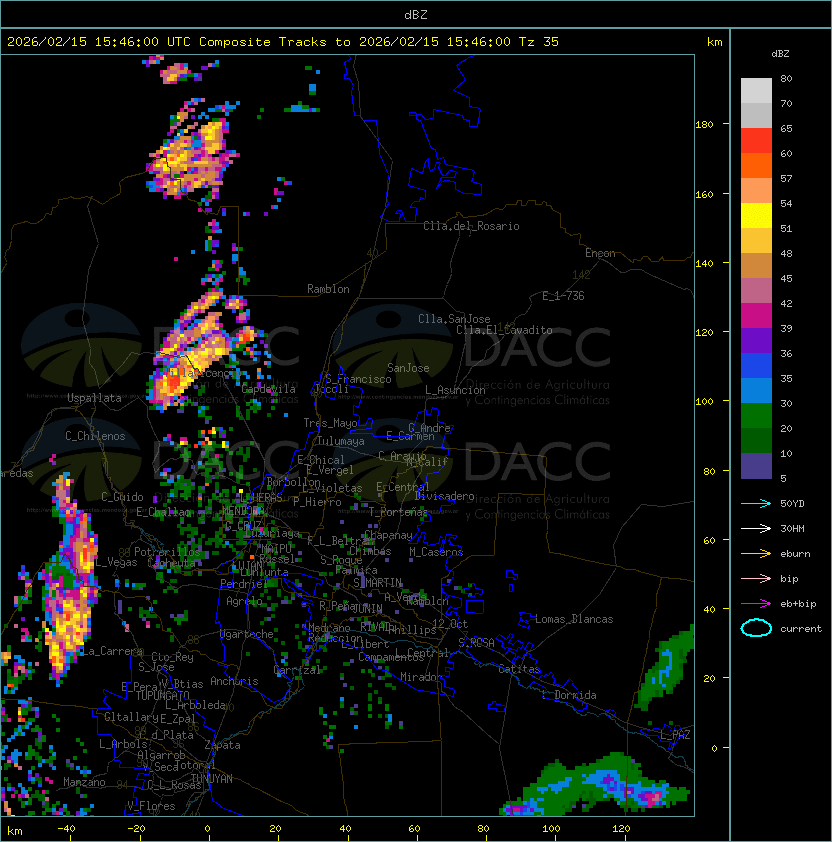Click the 'Manzano' map label
The image size is (832, 842).
pos(84,782)
